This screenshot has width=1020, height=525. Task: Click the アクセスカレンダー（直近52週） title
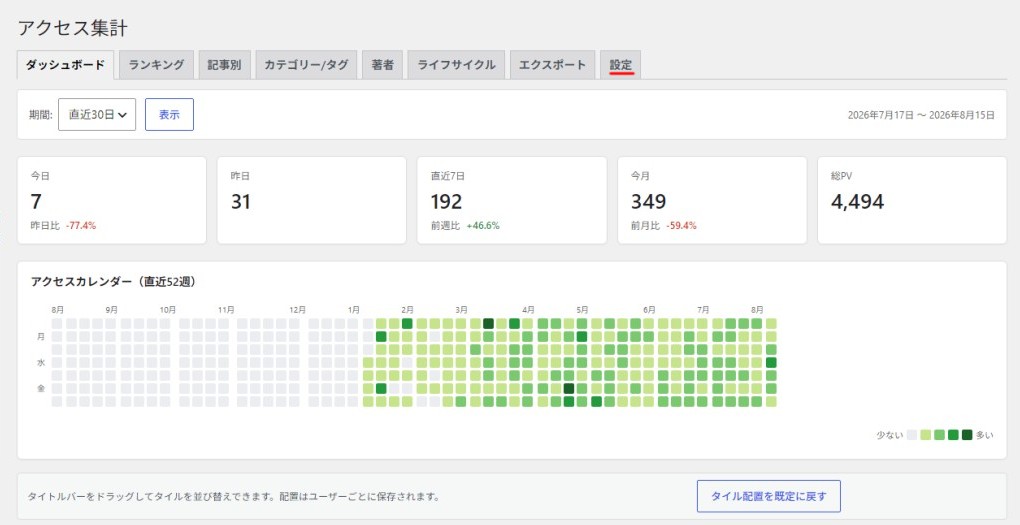point(113,282)
